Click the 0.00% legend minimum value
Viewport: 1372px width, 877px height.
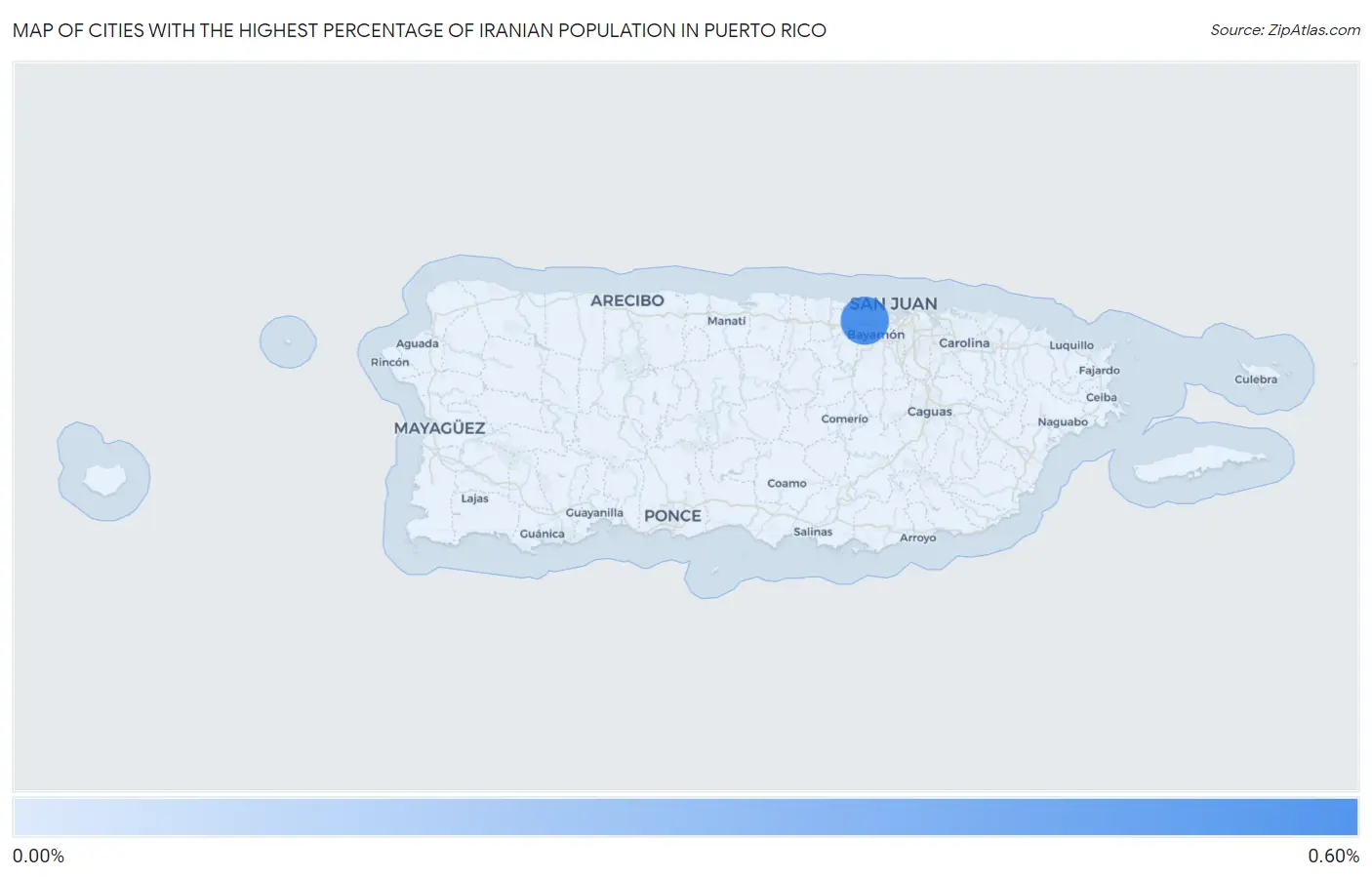tap(38, 857)
